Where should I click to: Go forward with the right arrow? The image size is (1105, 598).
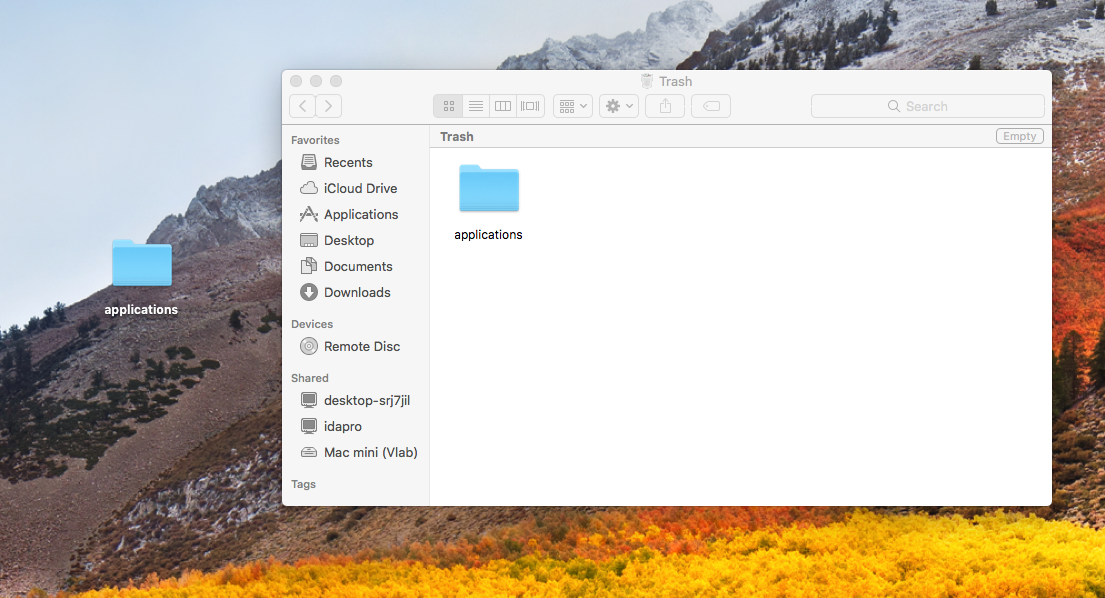329,106
